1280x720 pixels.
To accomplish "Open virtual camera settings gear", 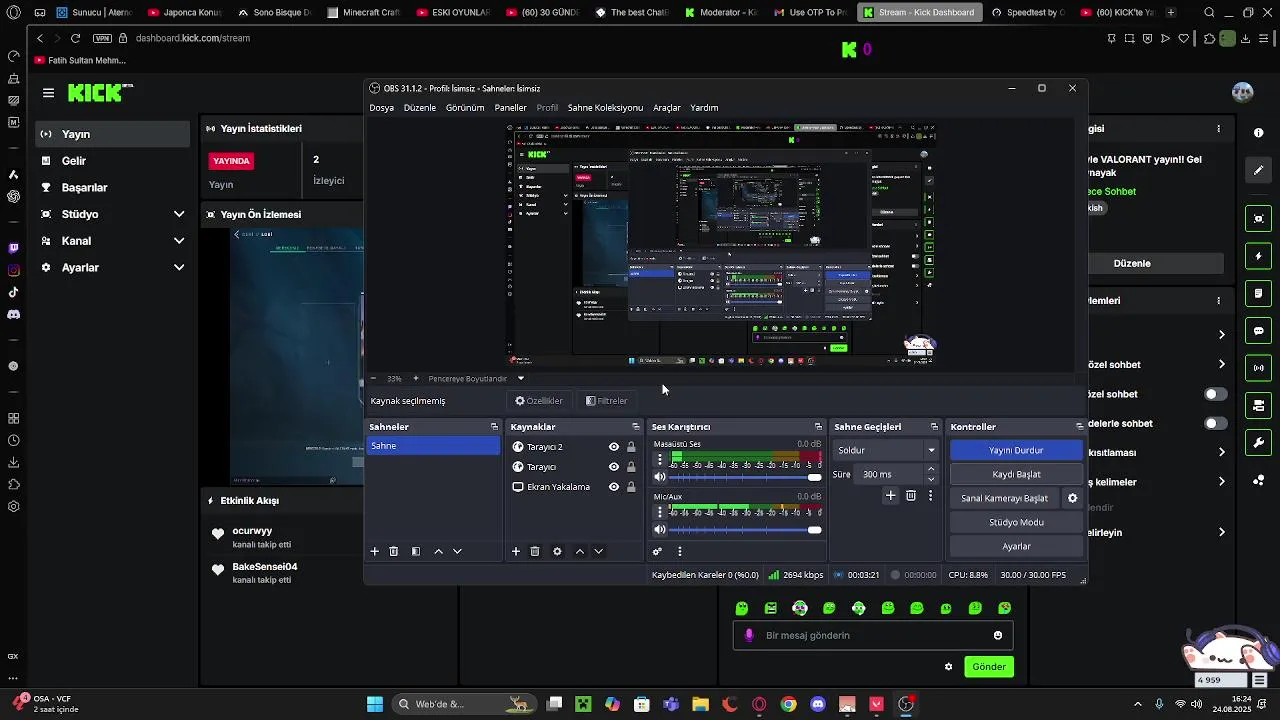I will click(x=1072, y=498).
